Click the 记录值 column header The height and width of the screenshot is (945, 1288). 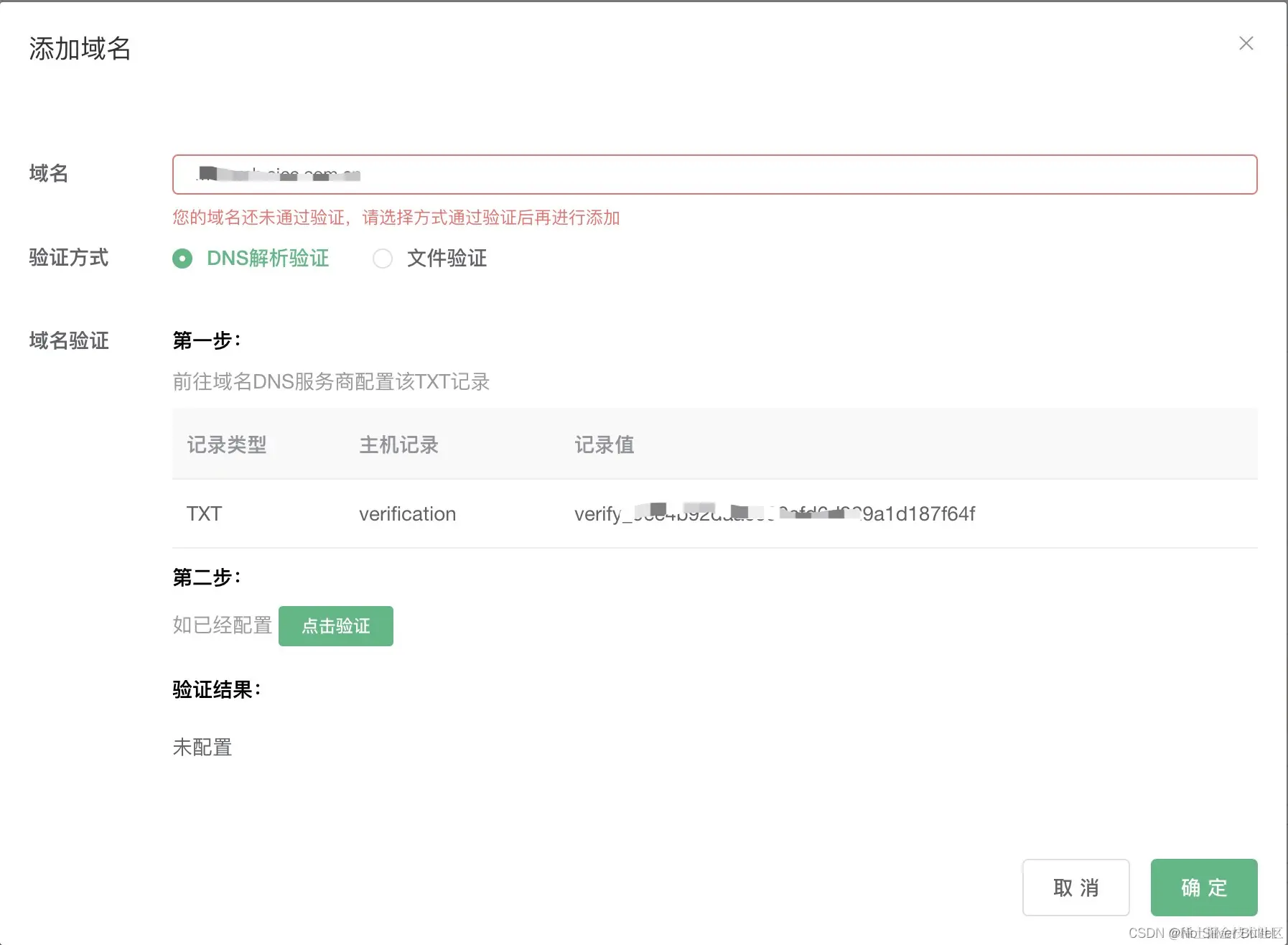click(x=604, y=444)
